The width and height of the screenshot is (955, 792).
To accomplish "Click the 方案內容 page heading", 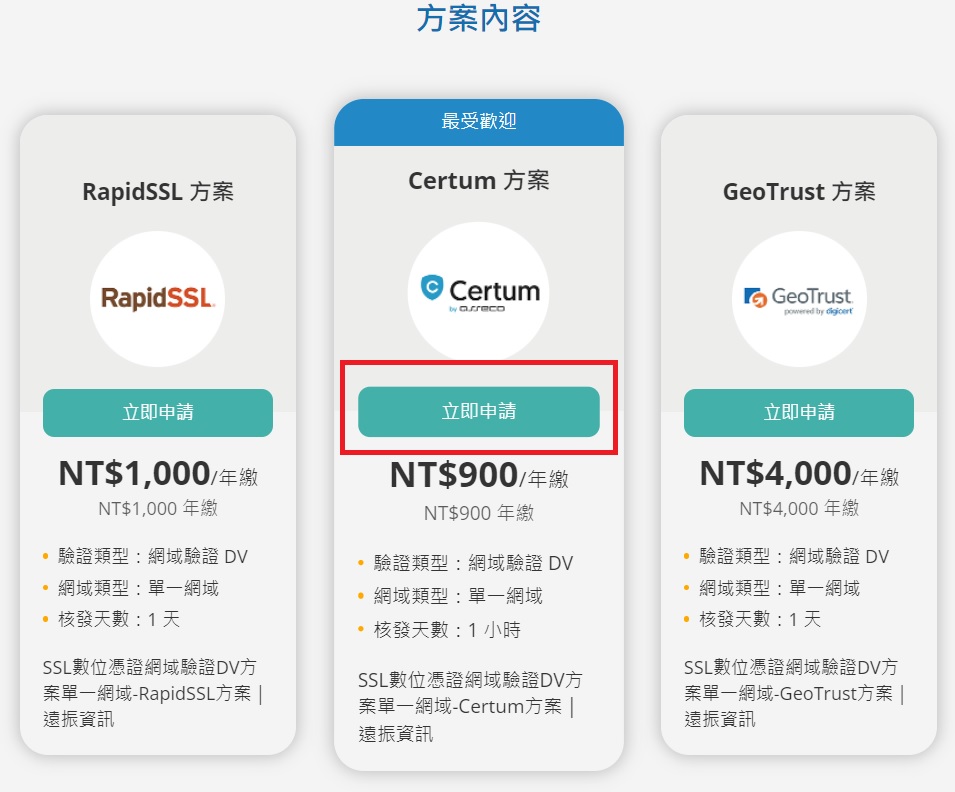I will pyautogui.click(x=479, y=18).
